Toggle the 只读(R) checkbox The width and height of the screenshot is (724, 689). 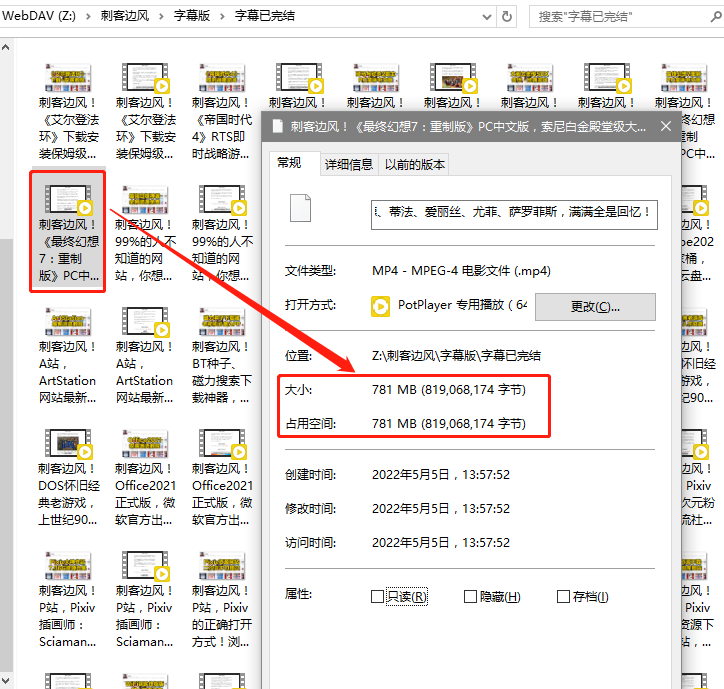click(377, 597)
